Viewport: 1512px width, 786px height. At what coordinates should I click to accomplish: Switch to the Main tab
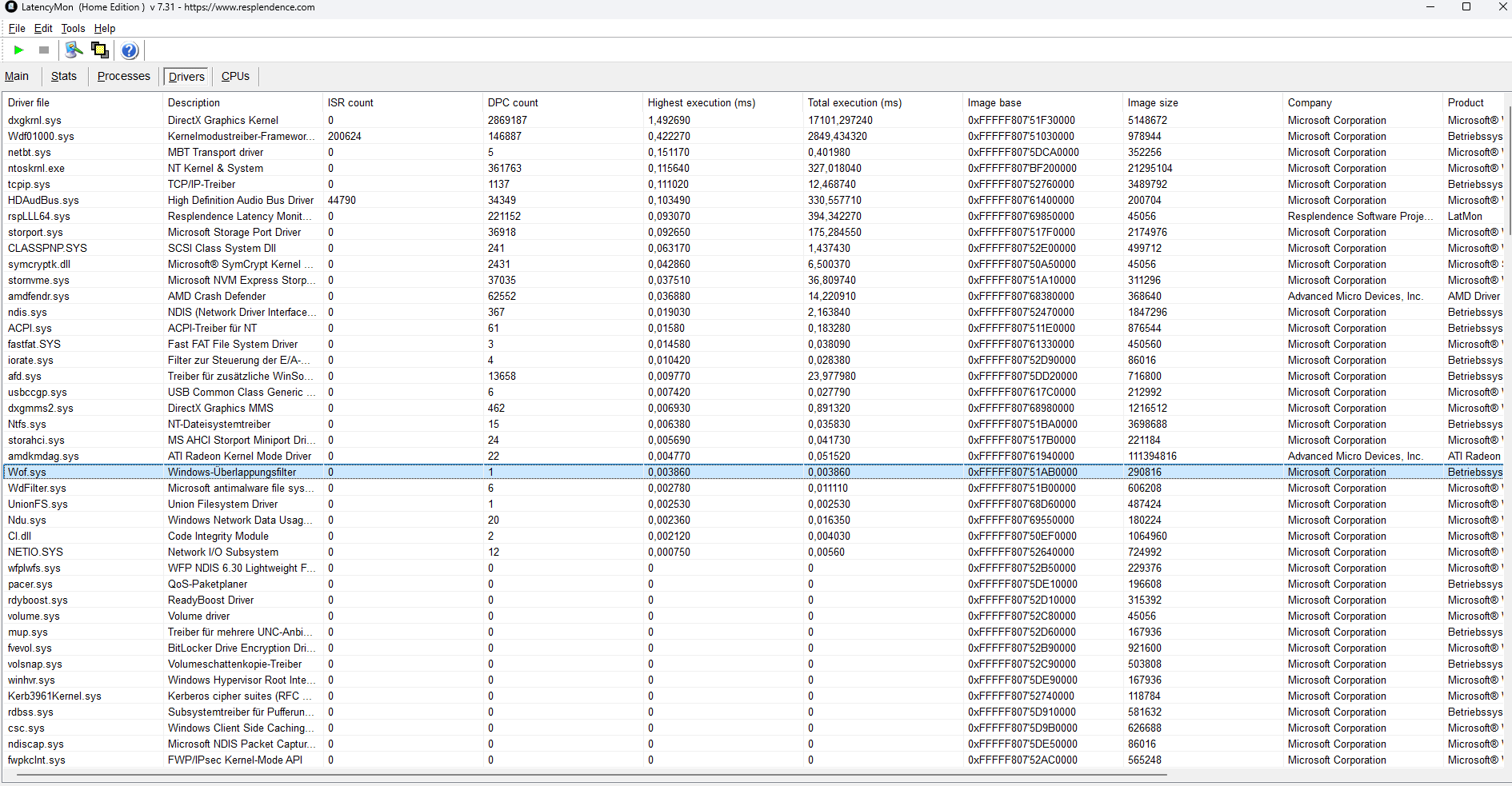(17, 76)
